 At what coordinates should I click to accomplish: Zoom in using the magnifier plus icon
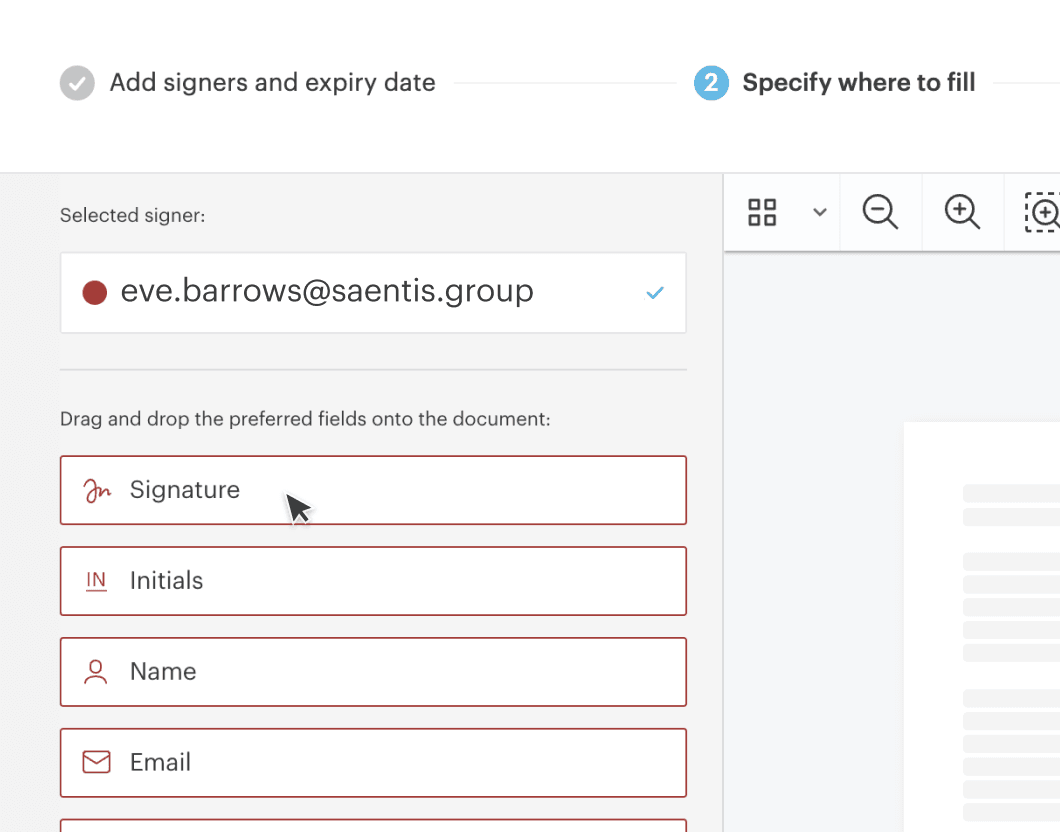pyautogui.click(x=962, y=212)
